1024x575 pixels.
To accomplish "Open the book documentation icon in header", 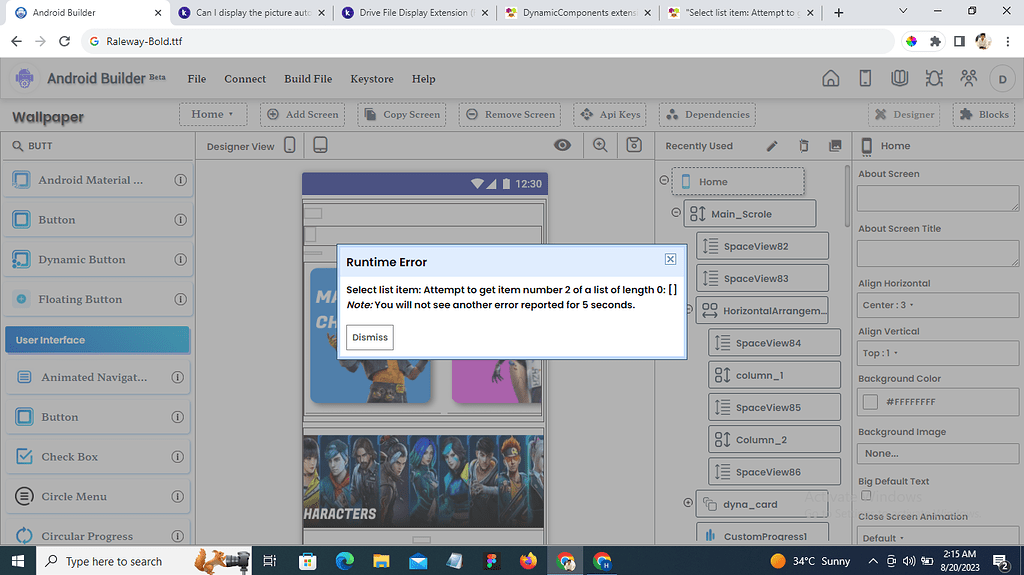I will 899,78.
